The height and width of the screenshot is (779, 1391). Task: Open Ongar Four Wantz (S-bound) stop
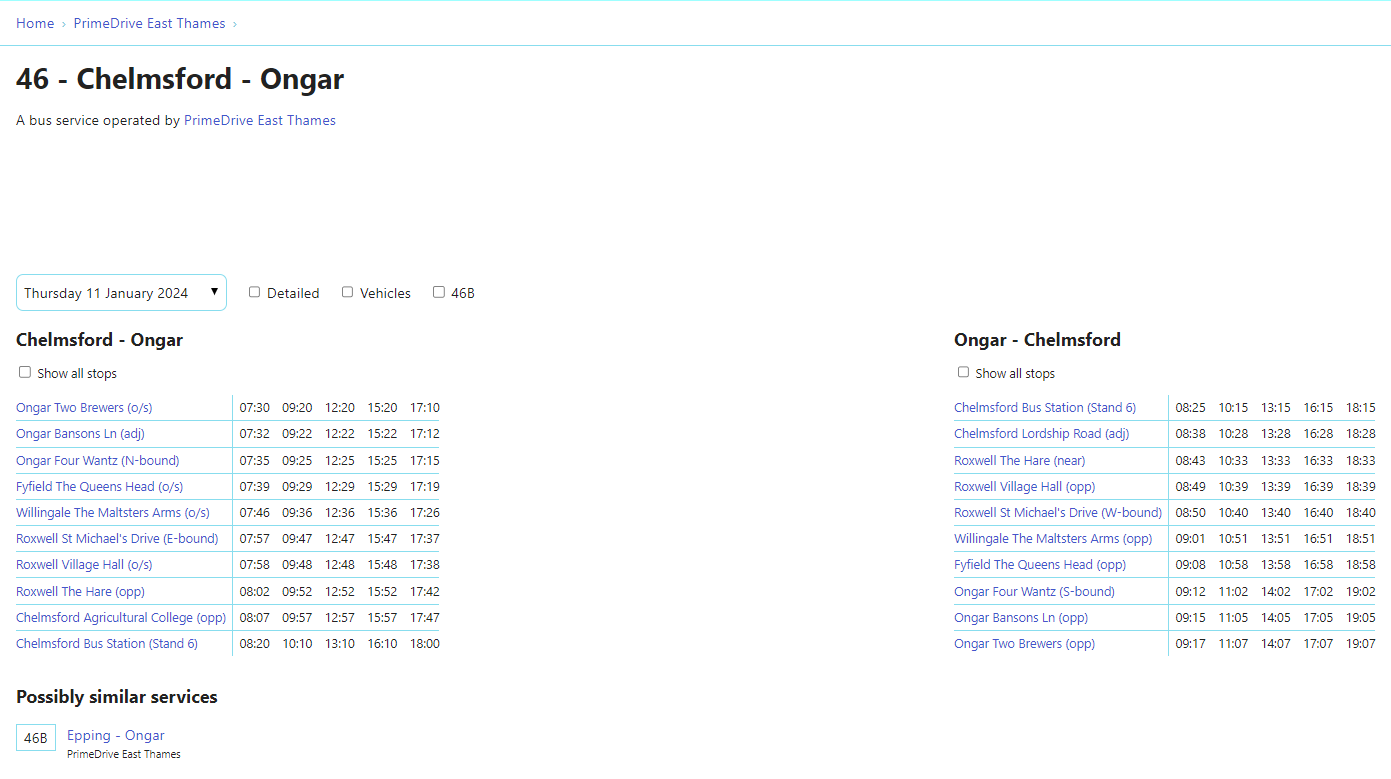click(1034, 592)
